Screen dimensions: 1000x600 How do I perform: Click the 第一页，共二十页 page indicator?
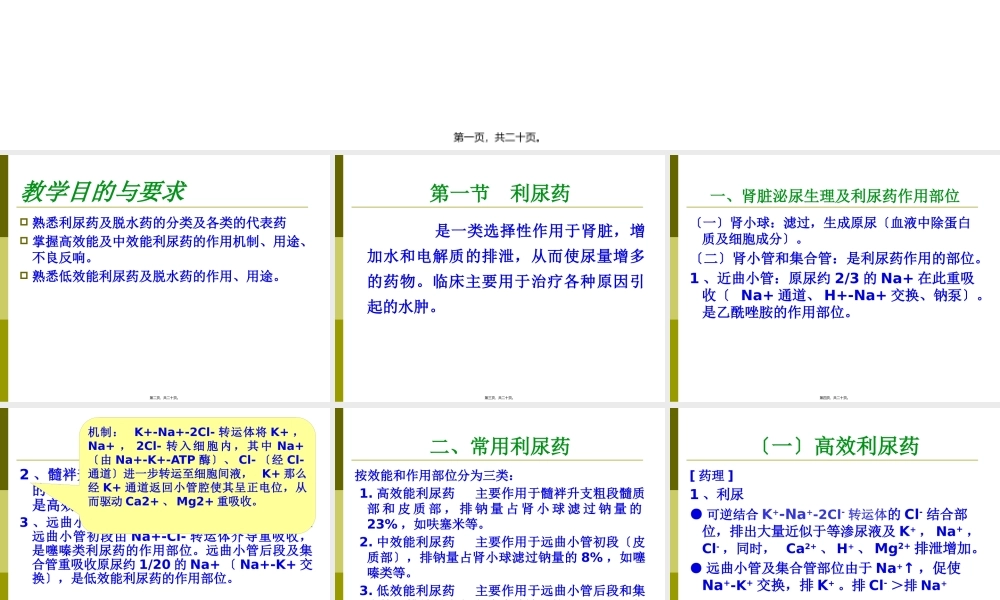[497, 137]
